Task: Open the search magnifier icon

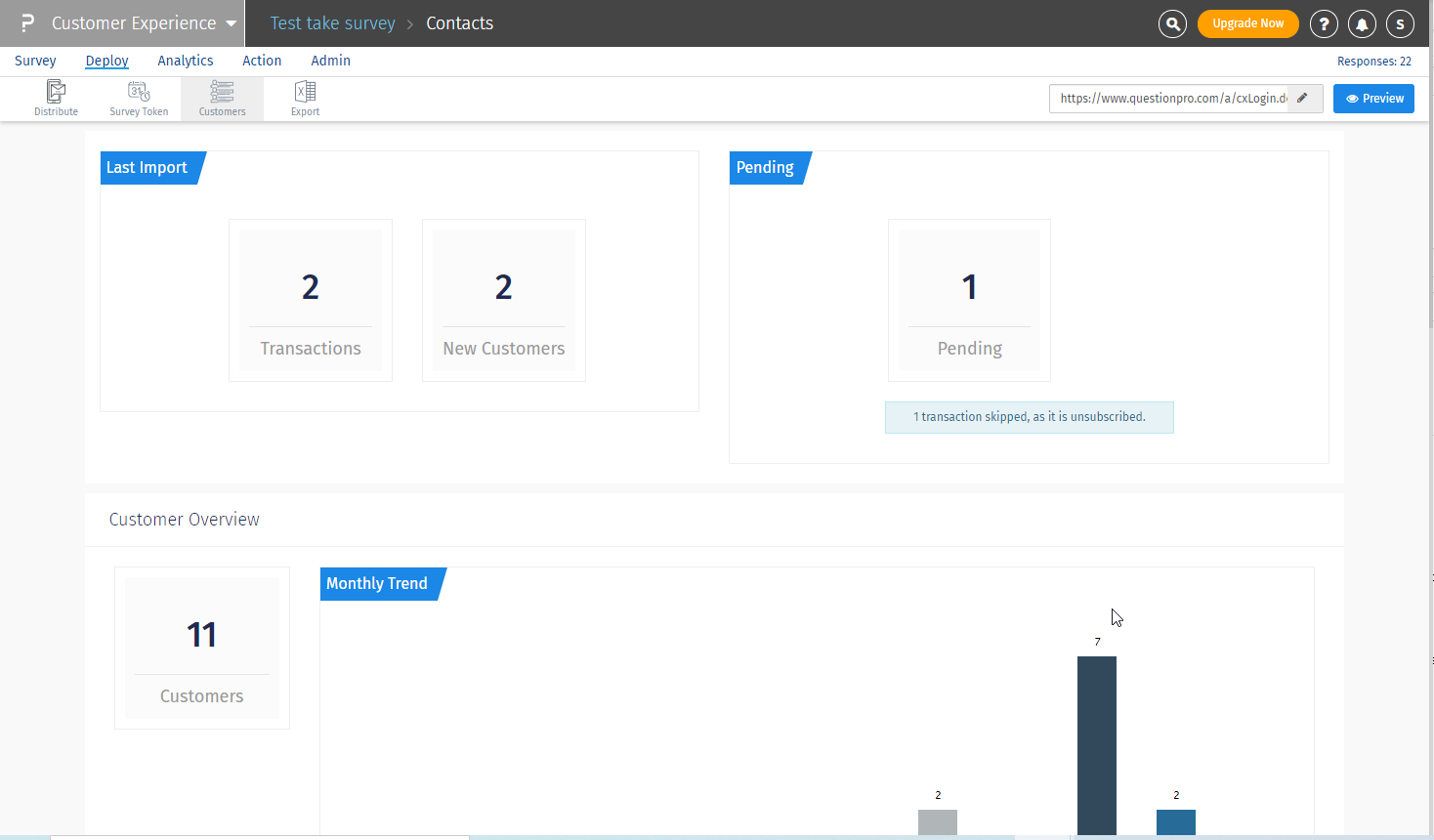Action: (1172, 23)
